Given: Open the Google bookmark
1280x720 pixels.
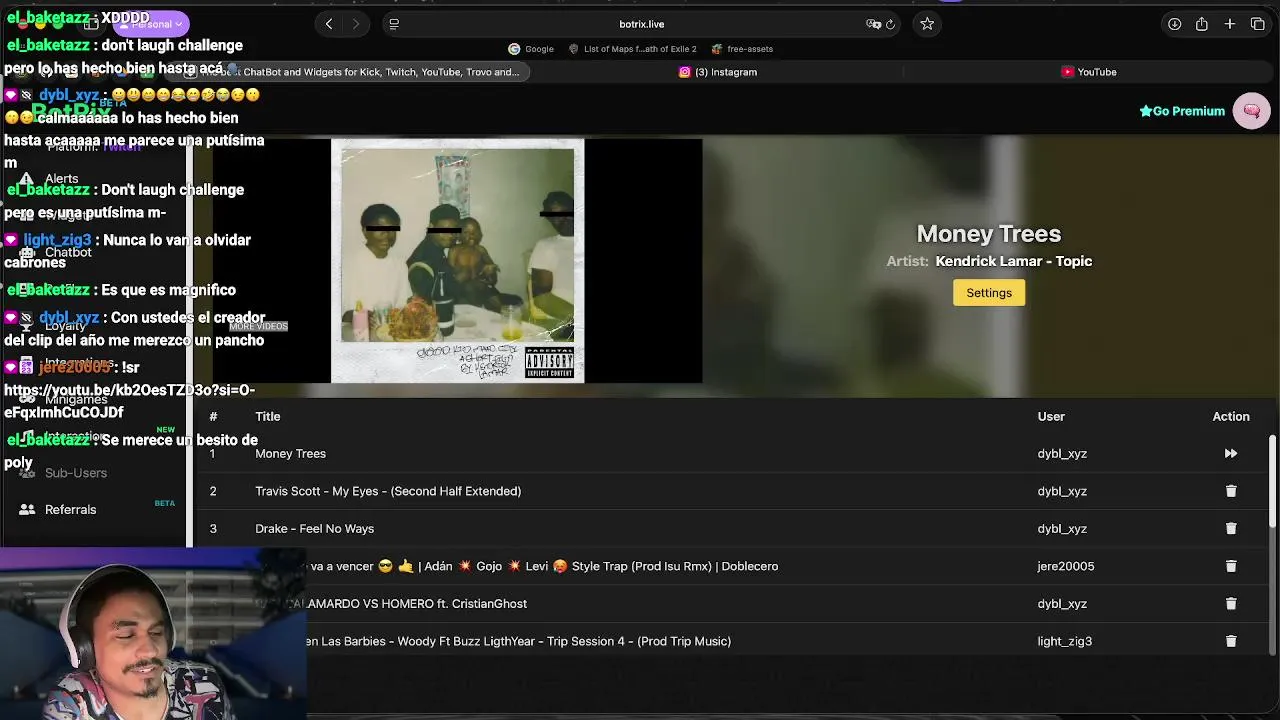Looking at the screenshot, I should [x=531, y=49].
